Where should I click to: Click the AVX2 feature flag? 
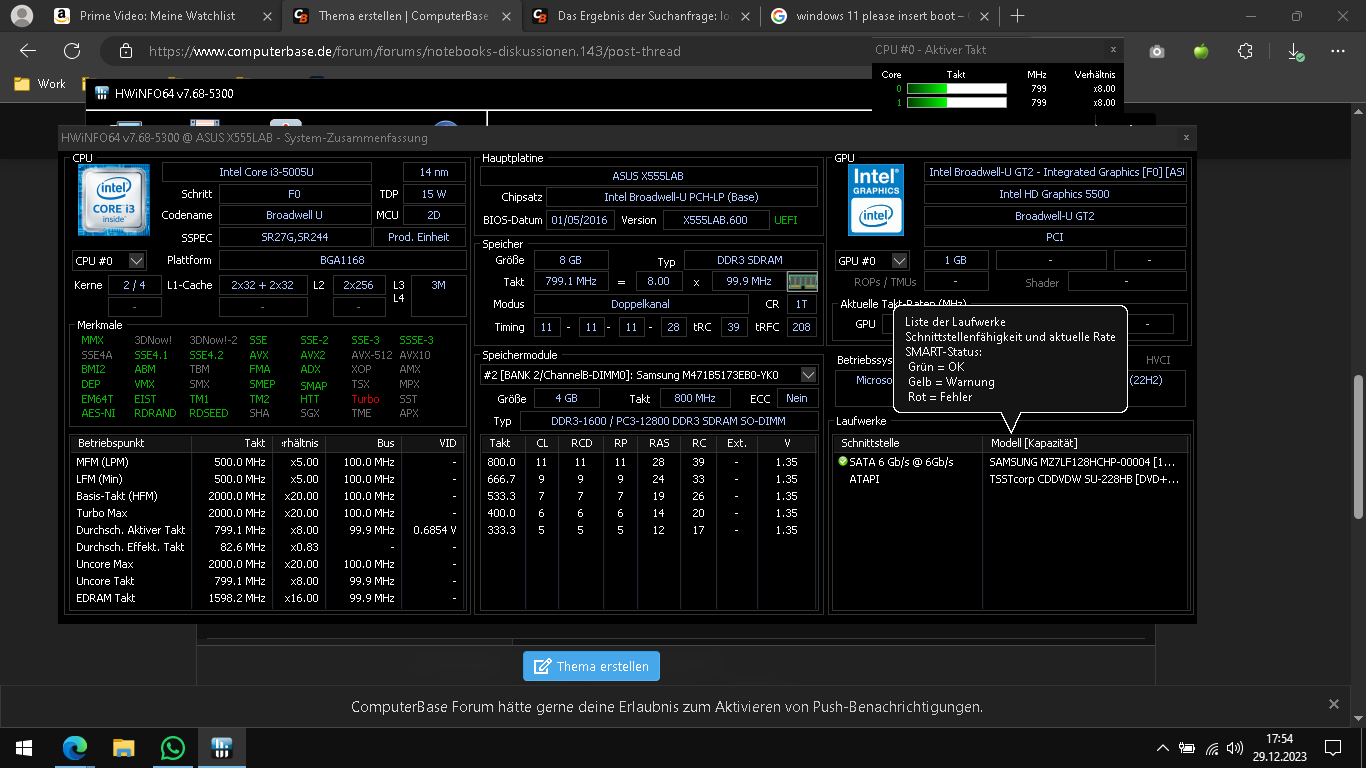pos(312,355)
